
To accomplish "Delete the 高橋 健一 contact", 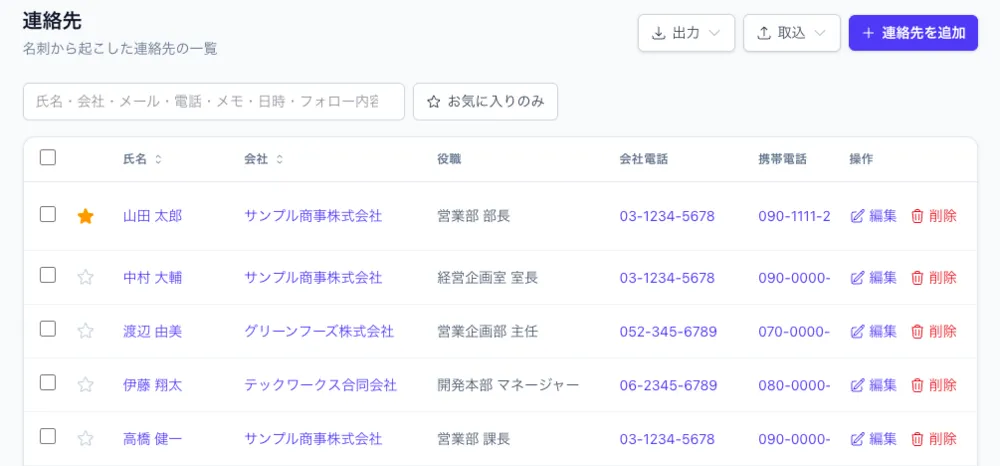I will tap(934, 439).
